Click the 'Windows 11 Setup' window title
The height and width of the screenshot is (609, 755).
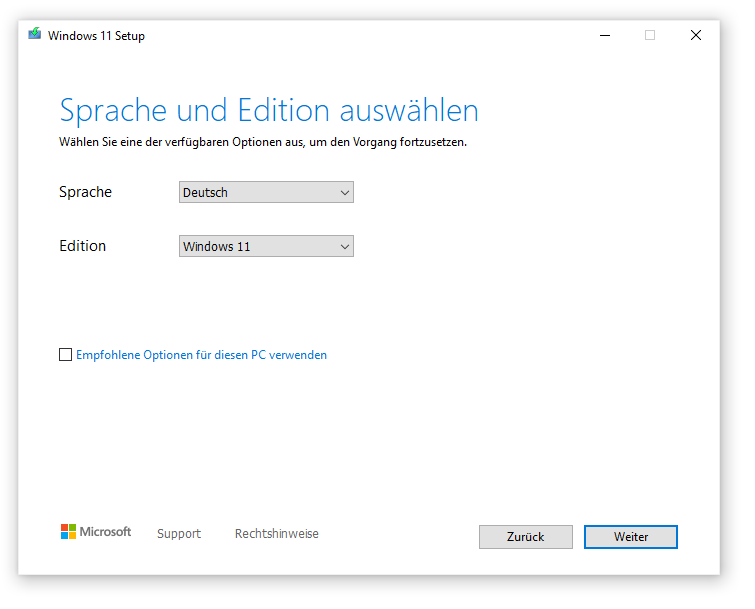96,36
